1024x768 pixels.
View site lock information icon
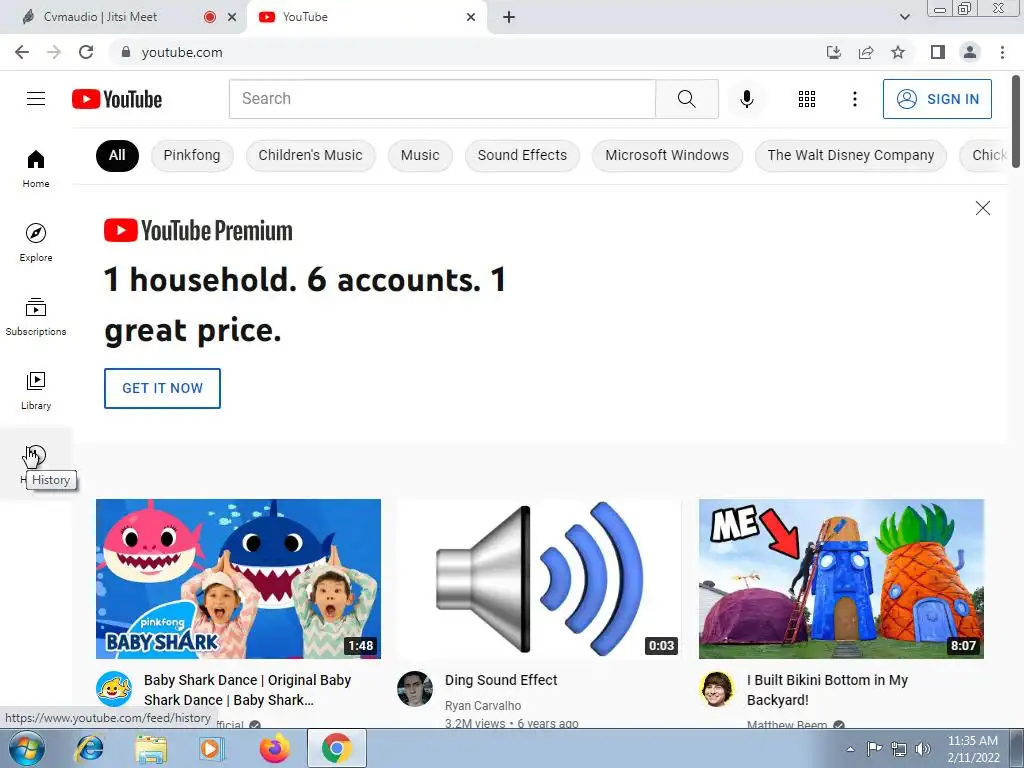[x=126, y=52]
